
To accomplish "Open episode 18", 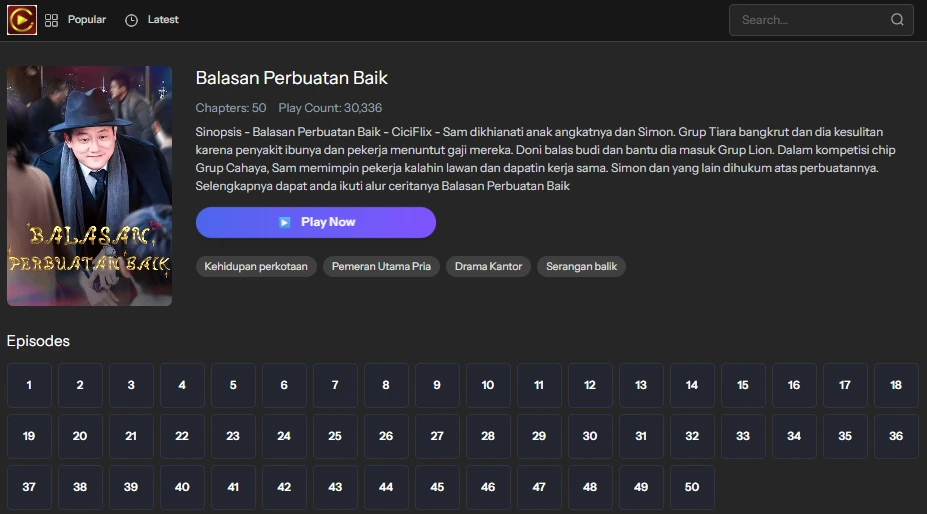I will pos(896,385).
